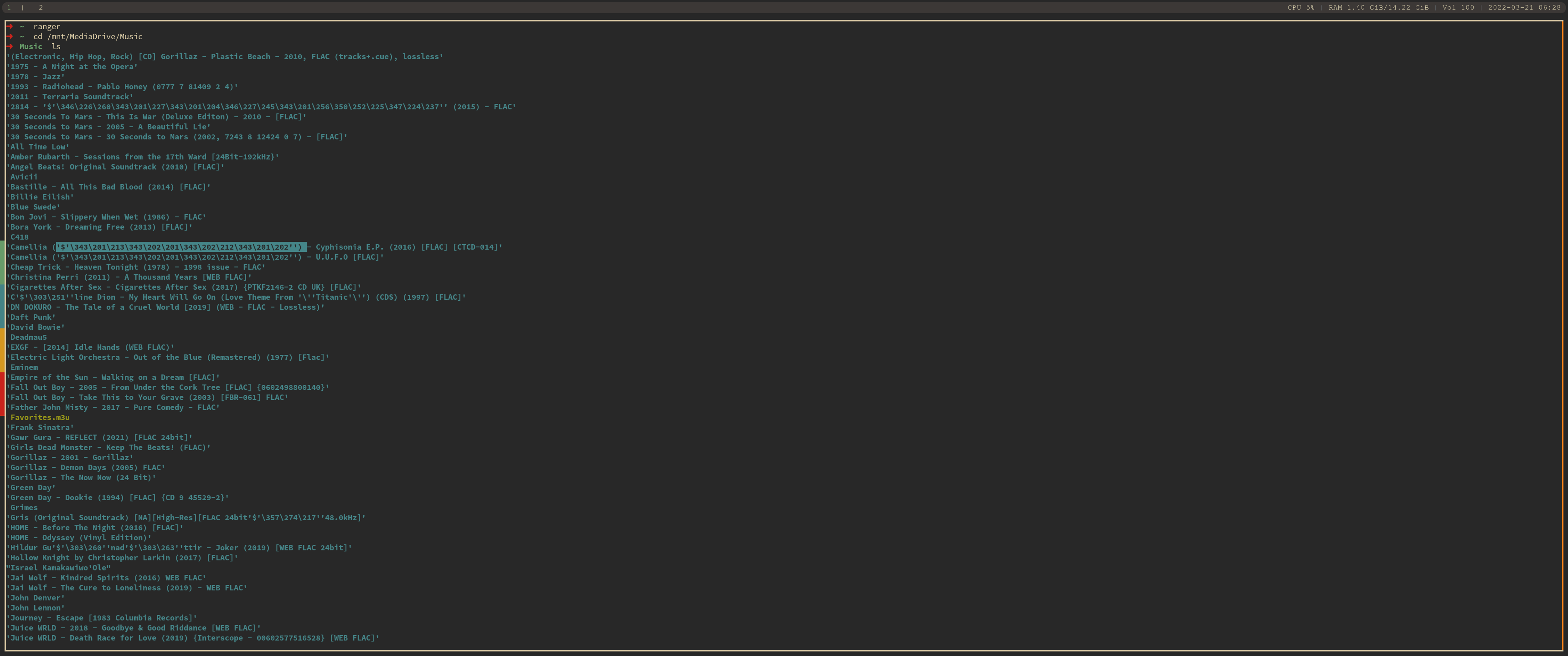Click the RAM 1.40 GiB usage indicator
The height and width of the screenshot is (656, 1568).
[x=1378, y=7]
